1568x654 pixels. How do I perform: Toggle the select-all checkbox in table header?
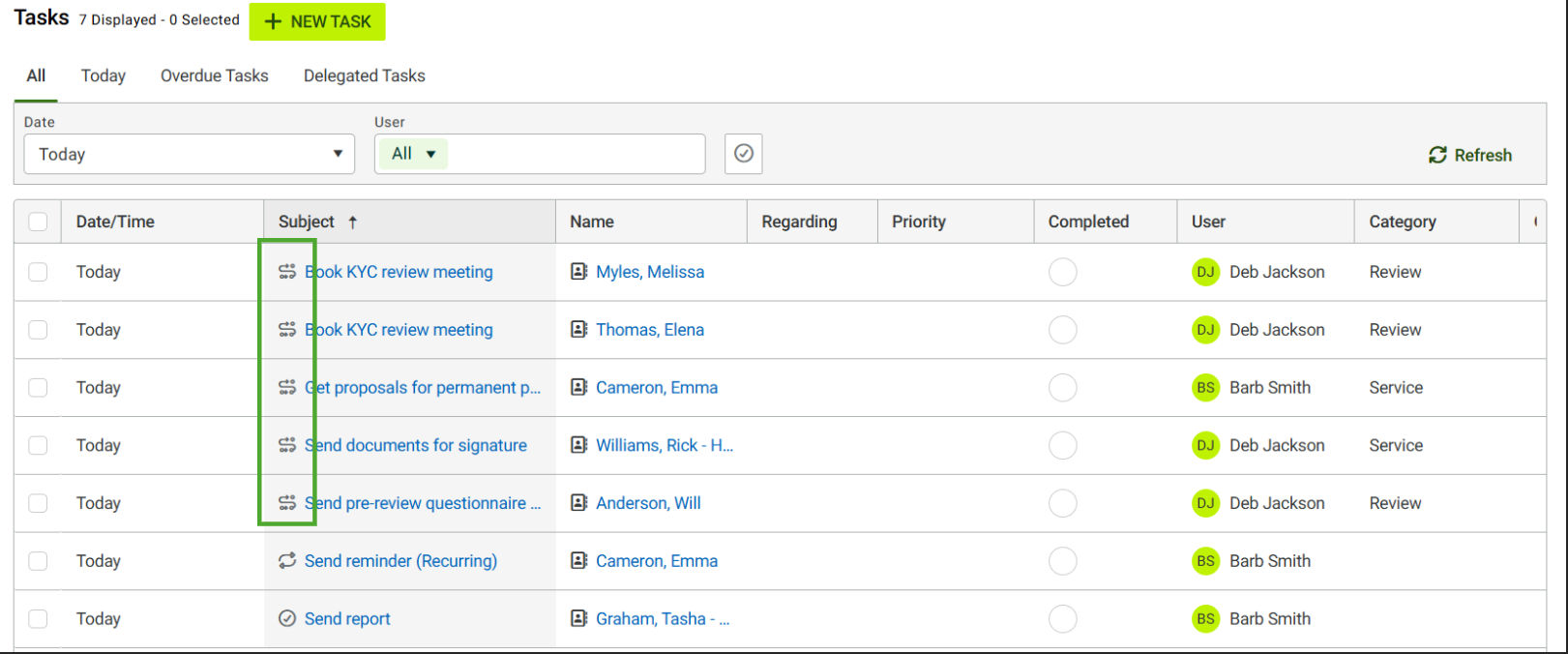[38, 222]
